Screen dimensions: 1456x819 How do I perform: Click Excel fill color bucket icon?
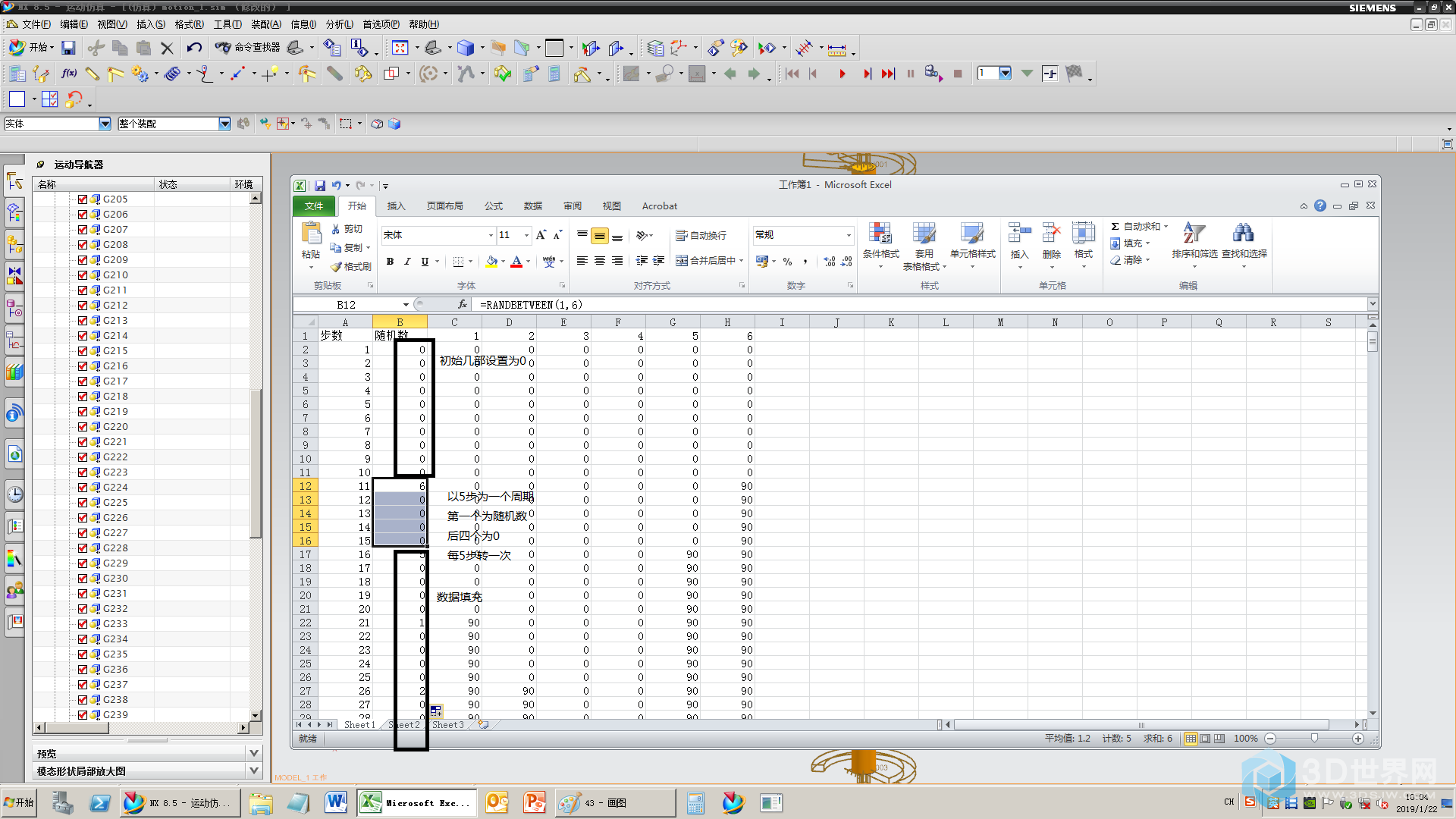491,262
